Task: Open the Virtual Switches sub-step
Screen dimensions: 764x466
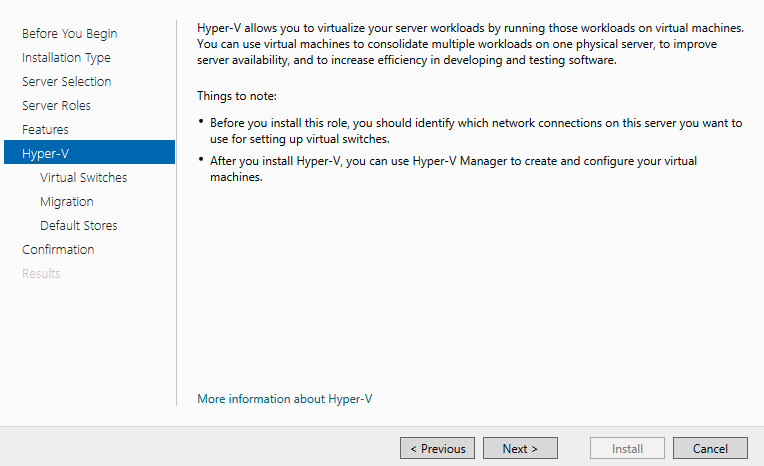Action: (x=83, y=177)
